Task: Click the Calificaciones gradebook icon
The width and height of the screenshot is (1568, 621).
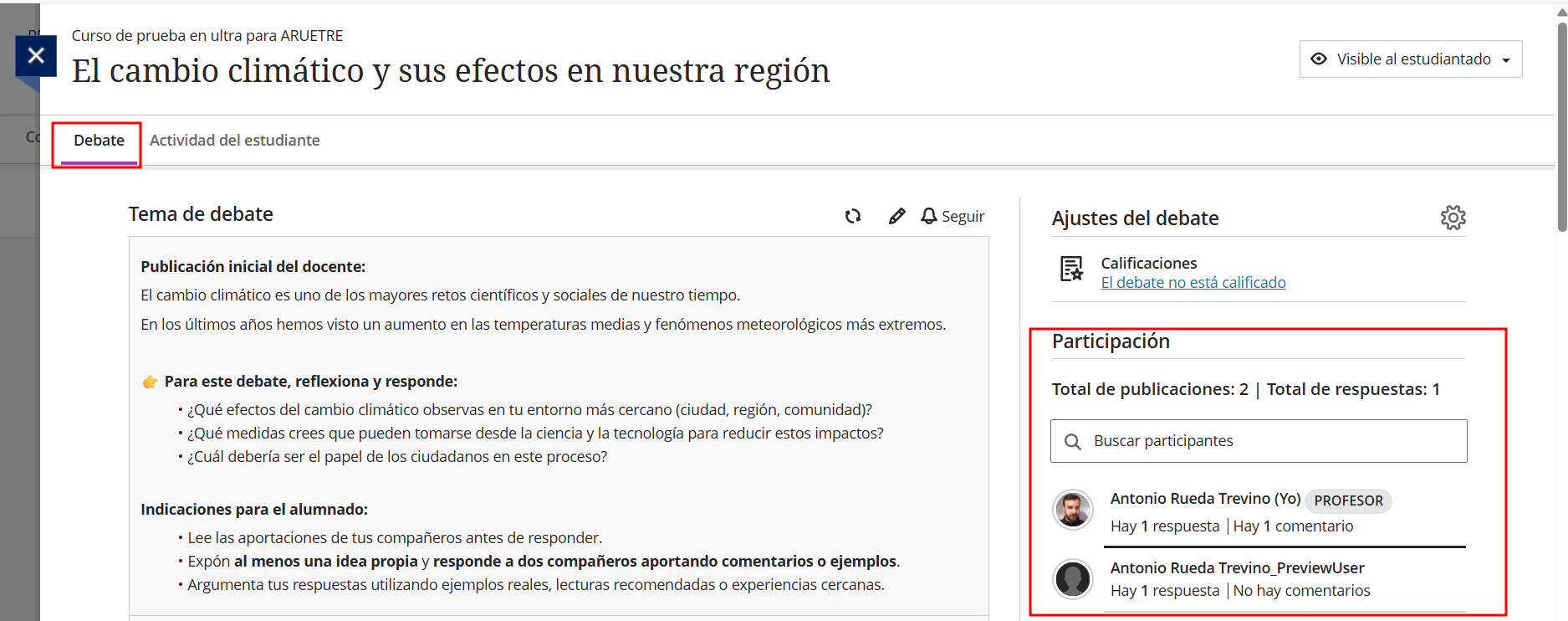Action: coord(1071,269)
